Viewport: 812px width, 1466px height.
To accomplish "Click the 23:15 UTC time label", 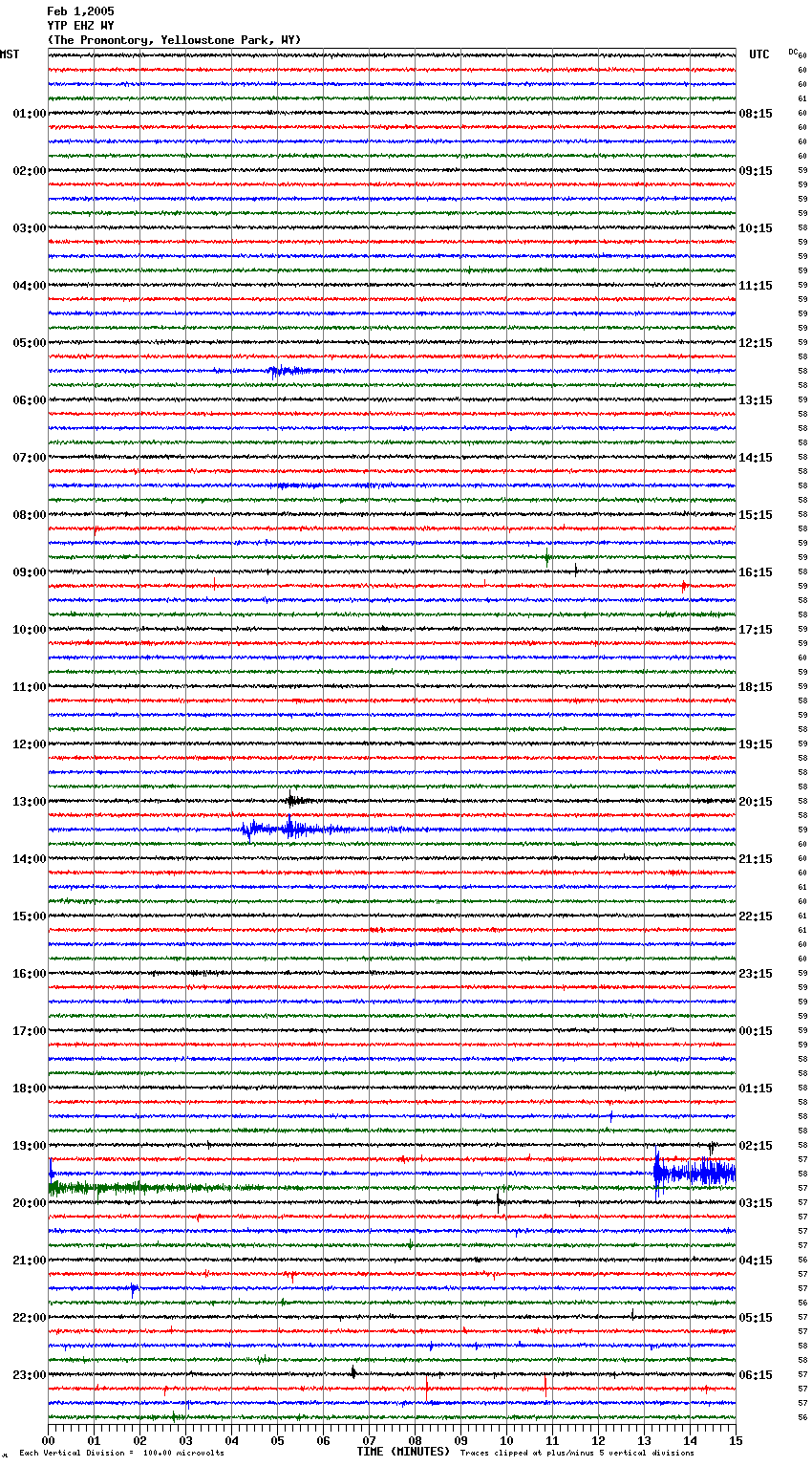I will pyautogui.click(x=756, y=974).
